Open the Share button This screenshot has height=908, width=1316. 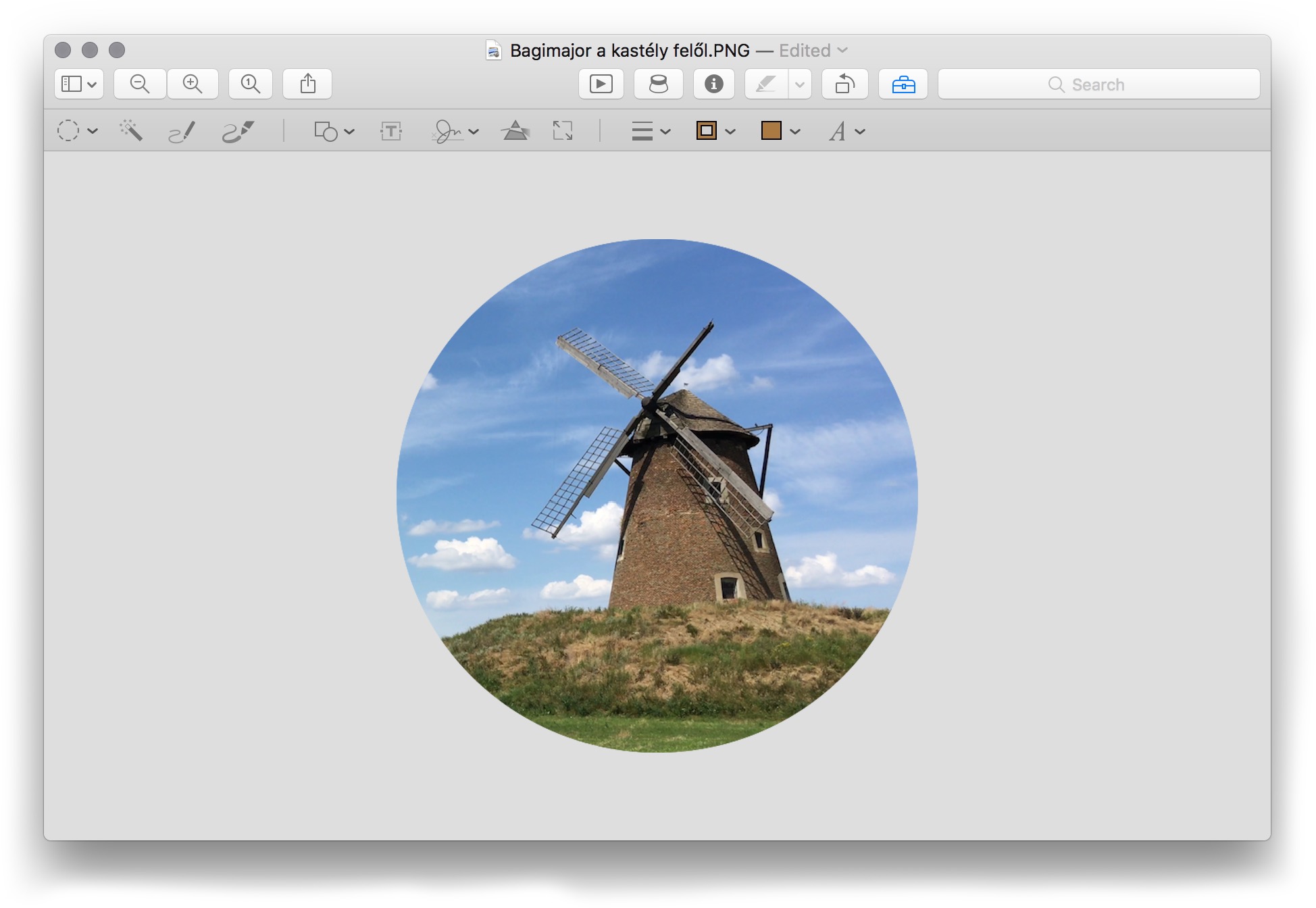(x=307, y=84)
